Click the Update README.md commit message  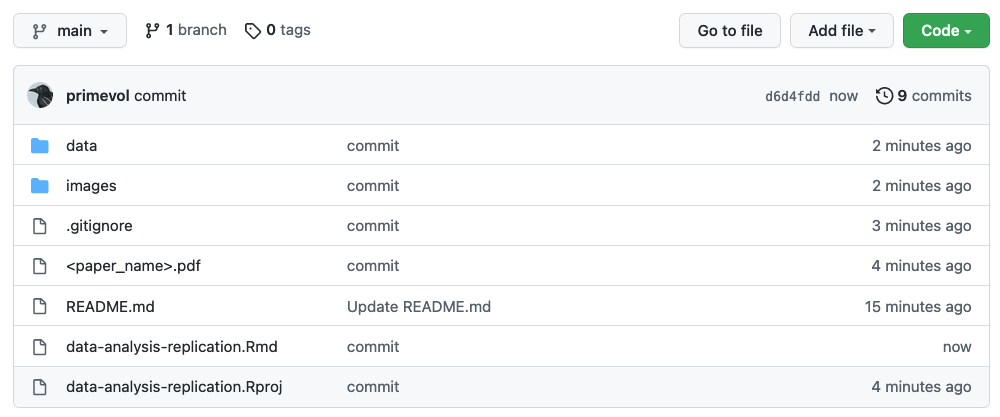[418, 306]
